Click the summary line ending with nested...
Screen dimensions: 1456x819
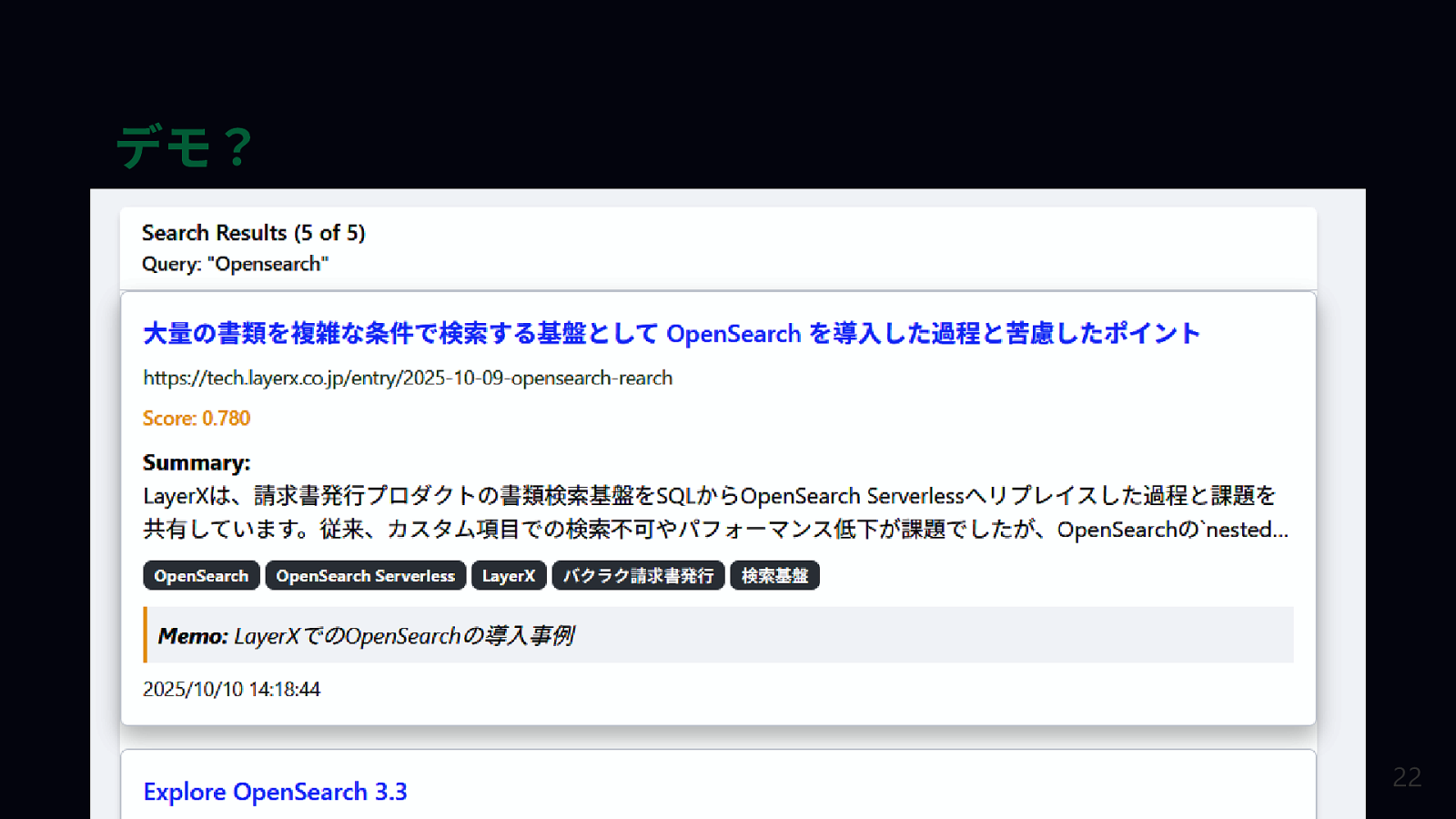[715, 530]
